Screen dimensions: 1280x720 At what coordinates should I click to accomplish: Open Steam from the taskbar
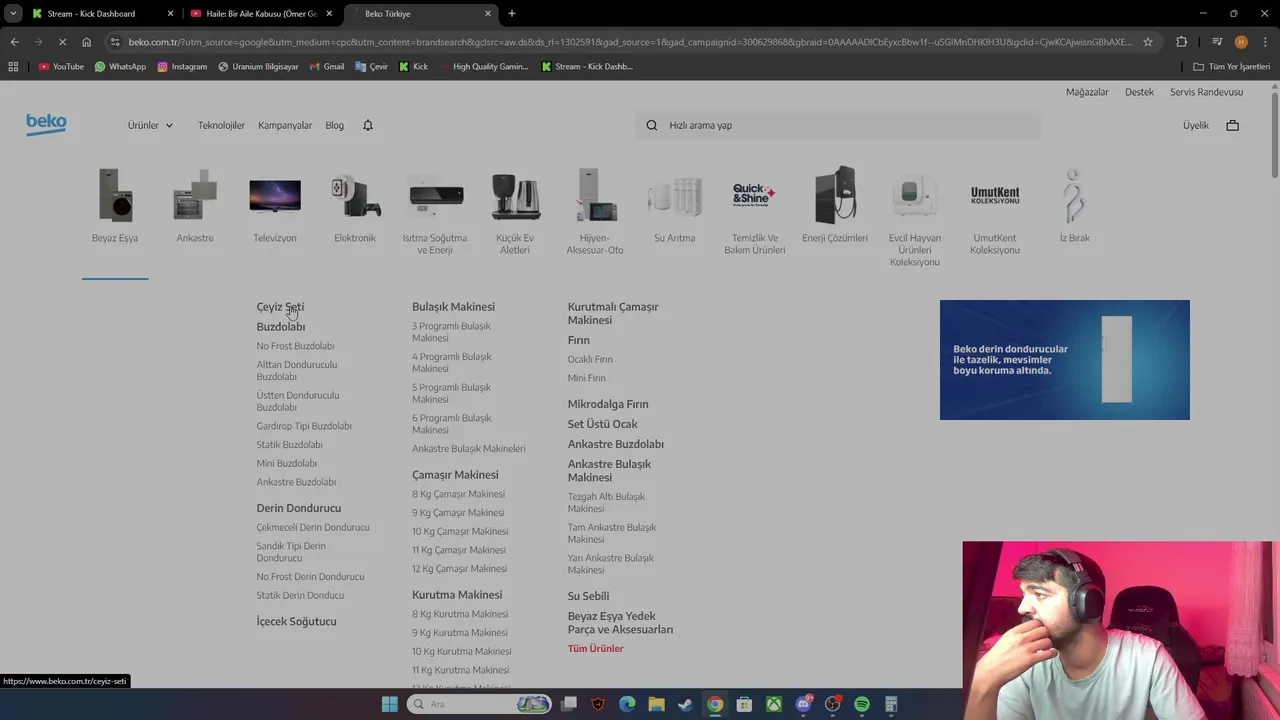pyautogui.click(x=685, y=704)
